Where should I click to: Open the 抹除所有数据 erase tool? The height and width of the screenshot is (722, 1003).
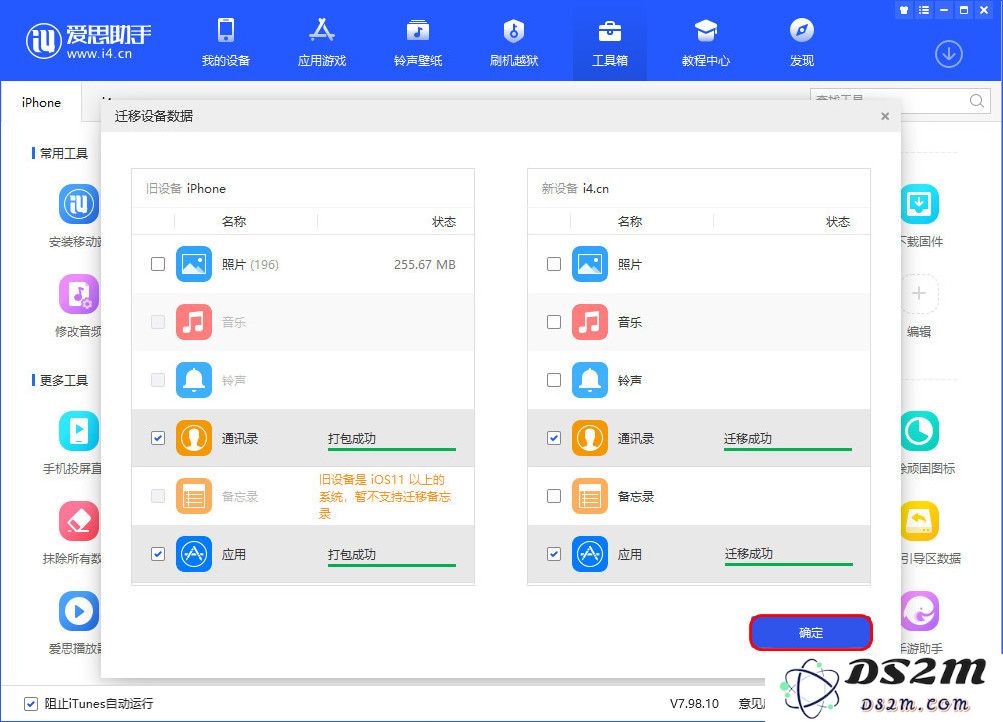79,521
